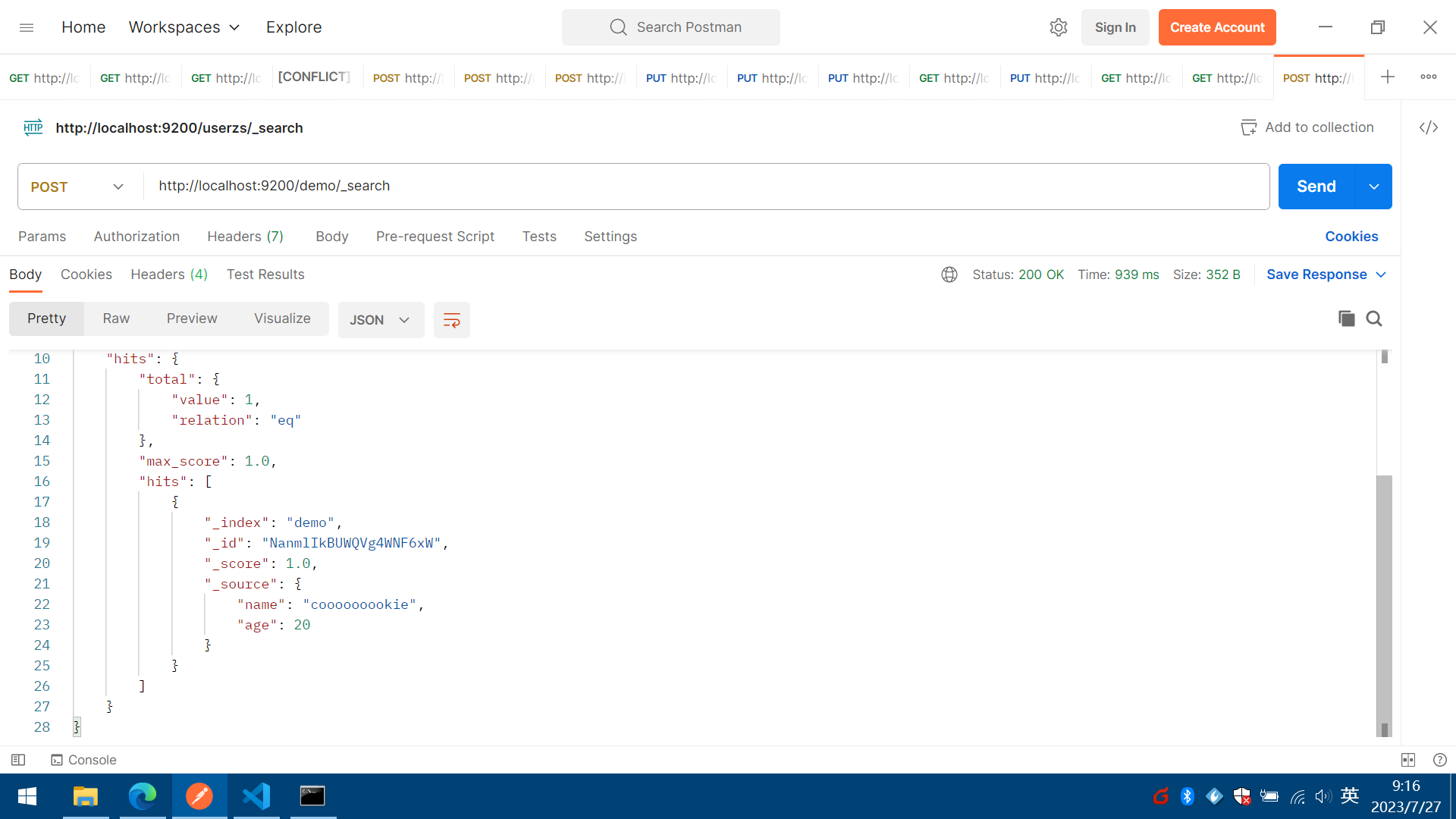Click the code snippet icon

click(1429, 127)
